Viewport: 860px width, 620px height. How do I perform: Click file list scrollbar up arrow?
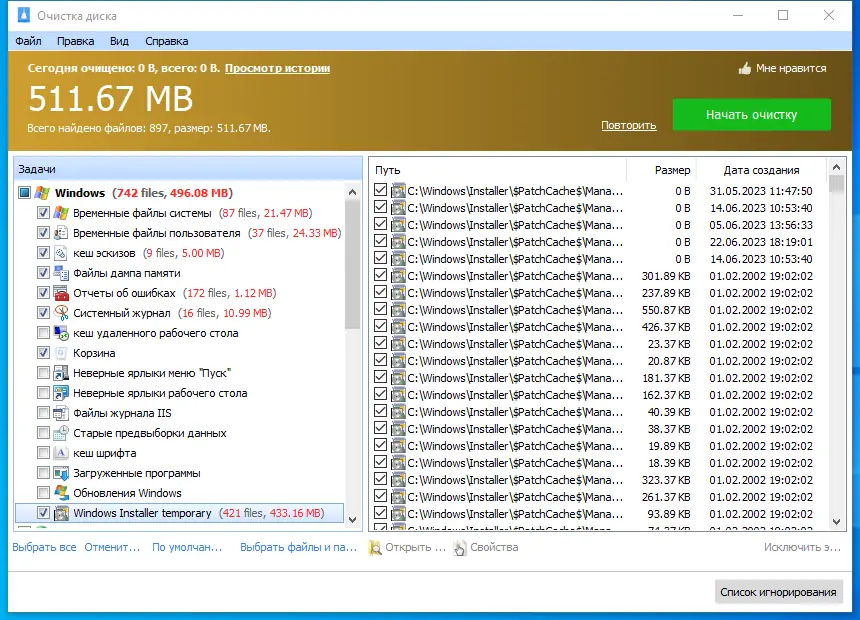click(836, 167)
